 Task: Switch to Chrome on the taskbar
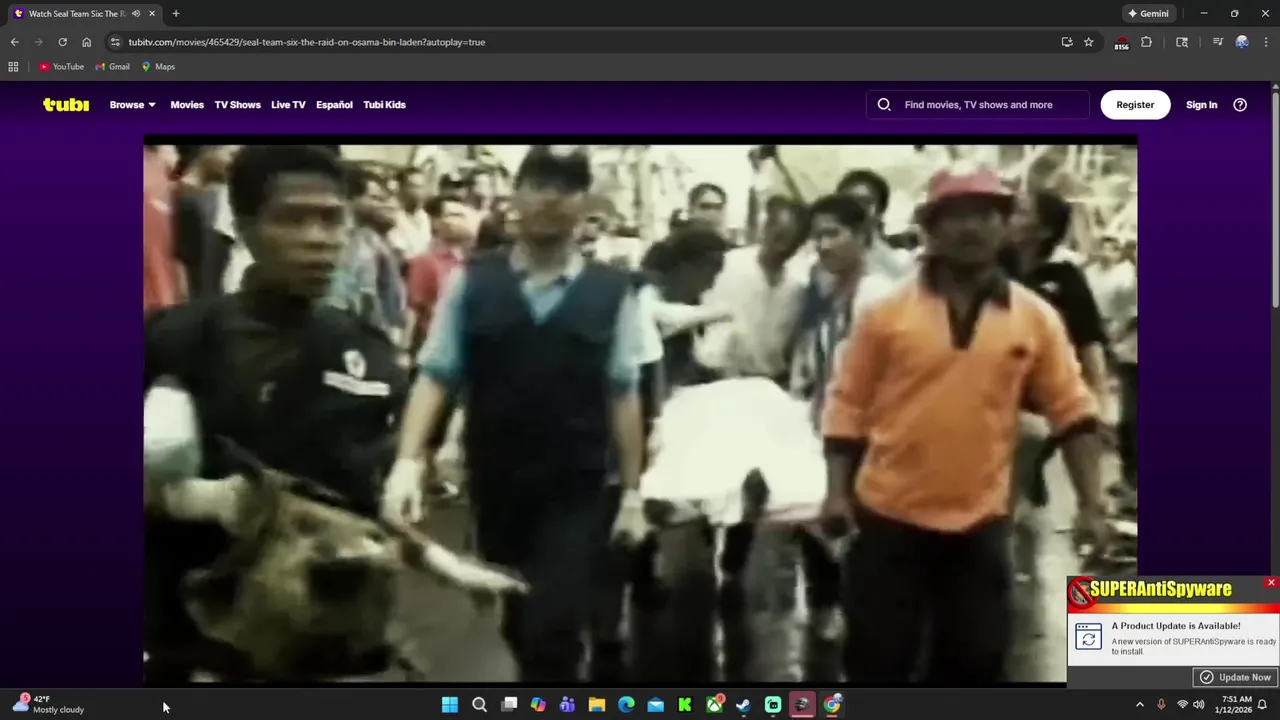pyautogui.click(x=832, y=705)
